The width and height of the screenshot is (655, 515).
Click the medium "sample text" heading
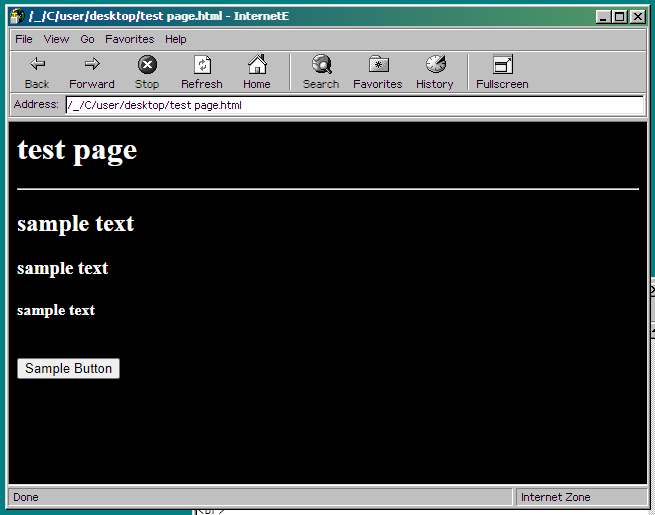(x=63, y=269)
